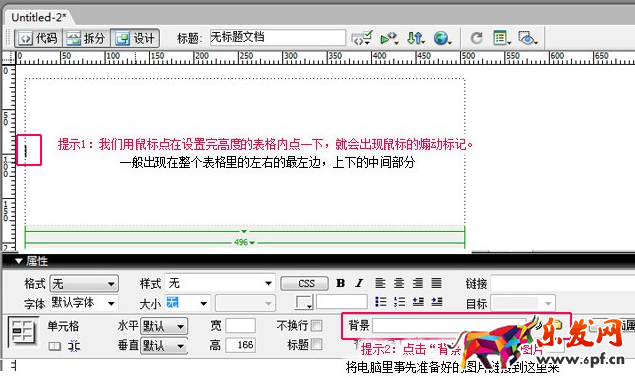
Task: Click the vertical ruler
Action: click(x=9, y=158)
